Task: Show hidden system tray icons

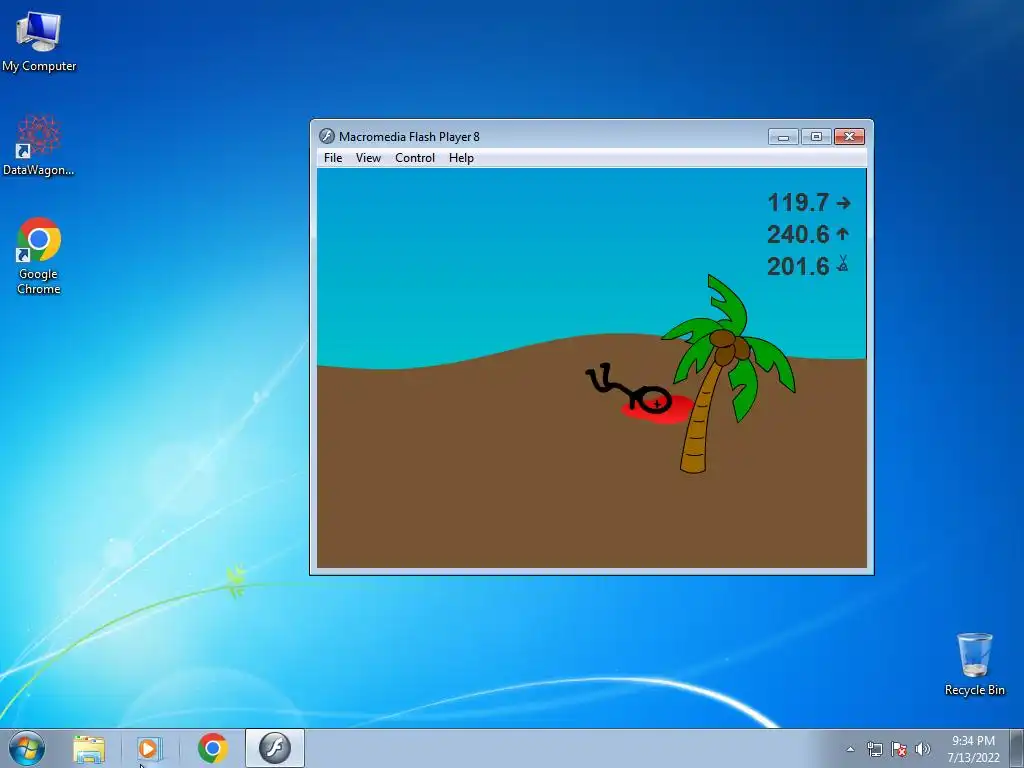Action: [x=850, y=749]
